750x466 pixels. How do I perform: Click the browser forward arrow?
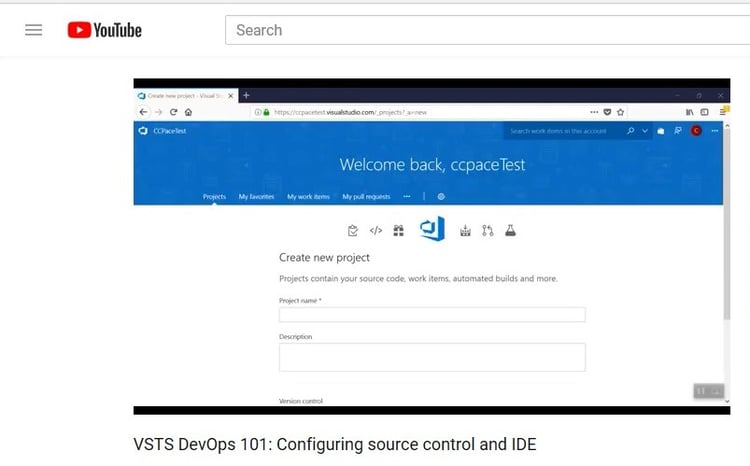point(159,112)
